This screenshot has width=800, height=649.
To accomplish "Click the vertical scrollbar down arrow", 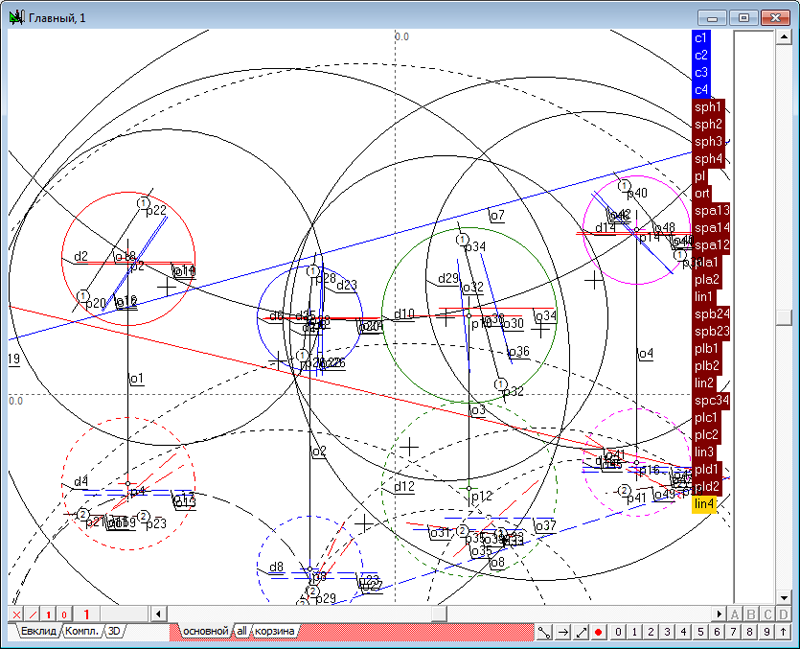I will (x=783, y=596).
